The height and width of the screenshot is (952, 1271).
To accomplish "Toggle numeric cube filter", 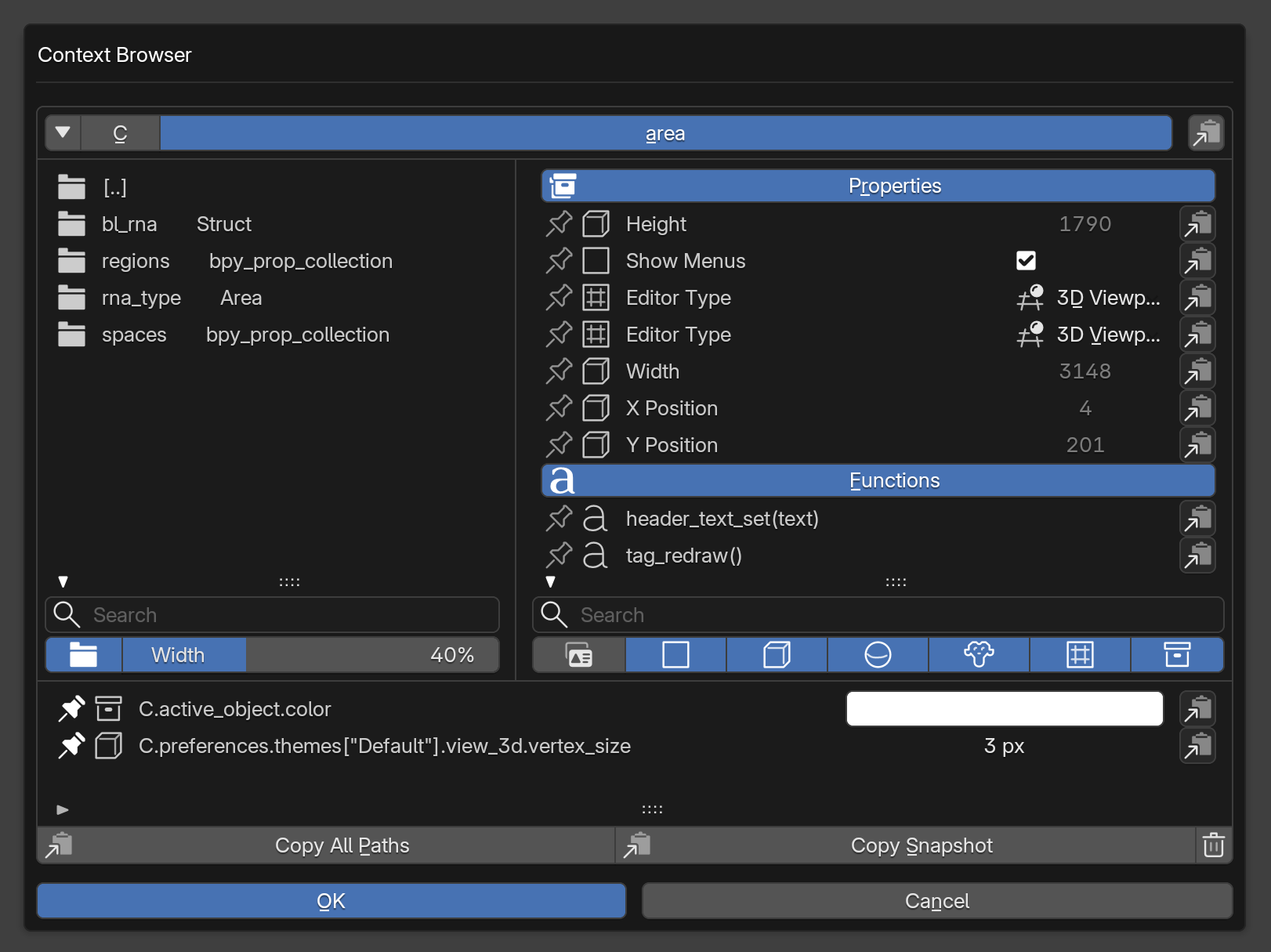I will pos(777,655).
